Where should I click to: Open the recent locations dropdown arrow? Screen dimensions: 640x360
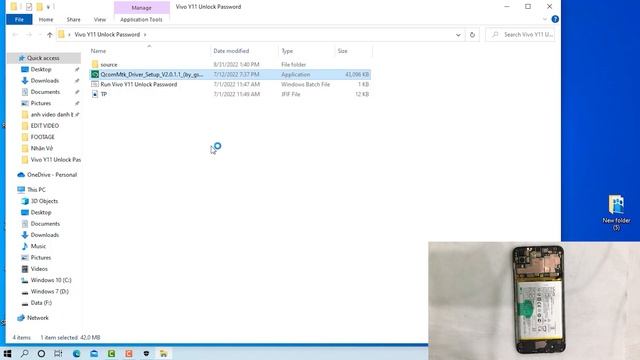tap(40, 35)
